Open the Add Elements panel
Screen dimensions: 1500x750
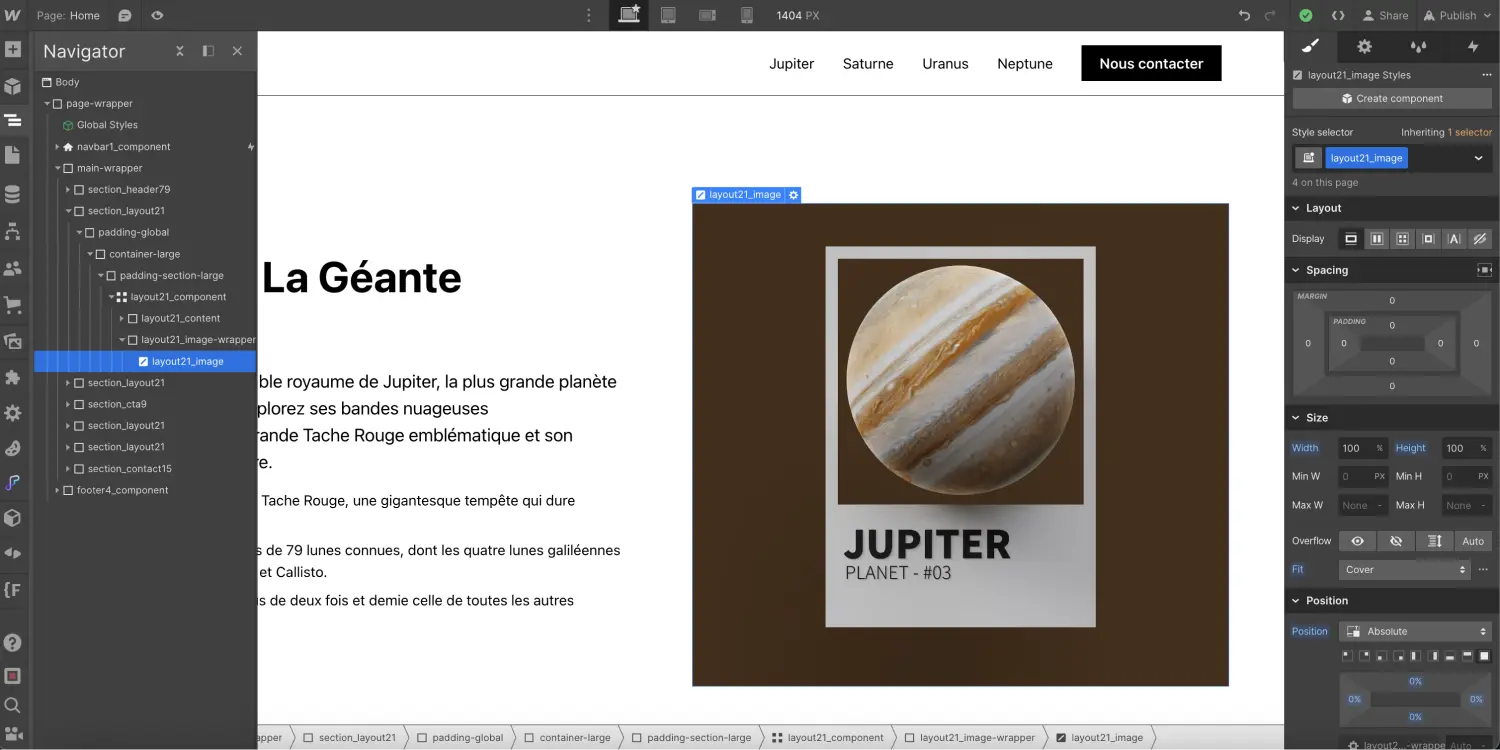(x=14, y=48)
